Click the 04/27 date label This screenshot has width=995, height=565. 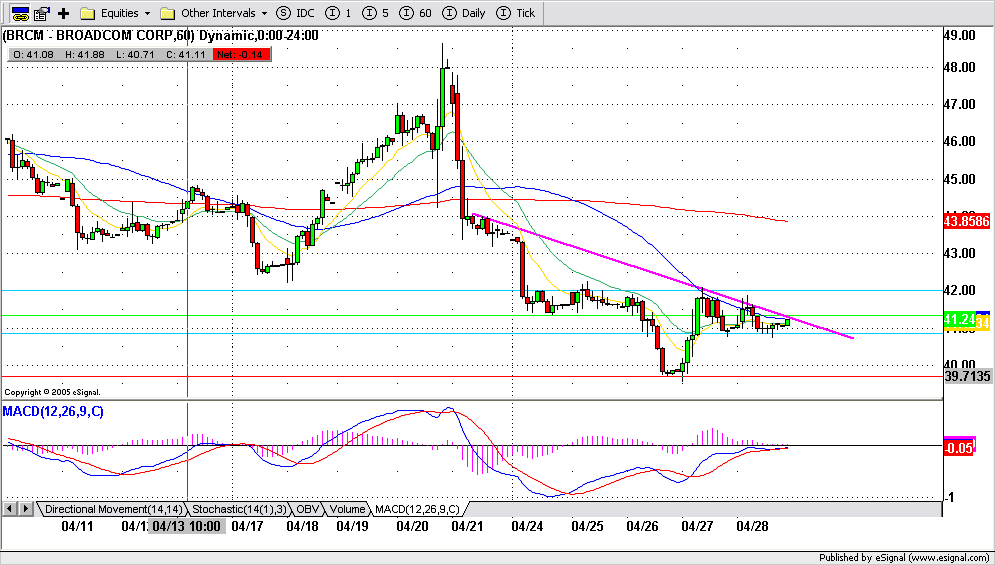click(696, 526)
